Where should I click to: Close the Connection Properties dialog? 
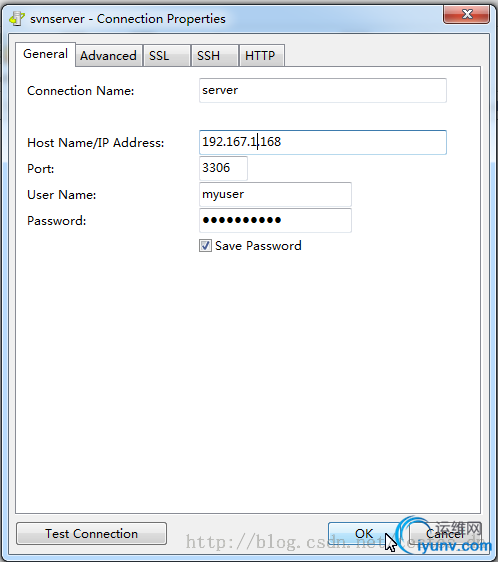click(466, 14)
